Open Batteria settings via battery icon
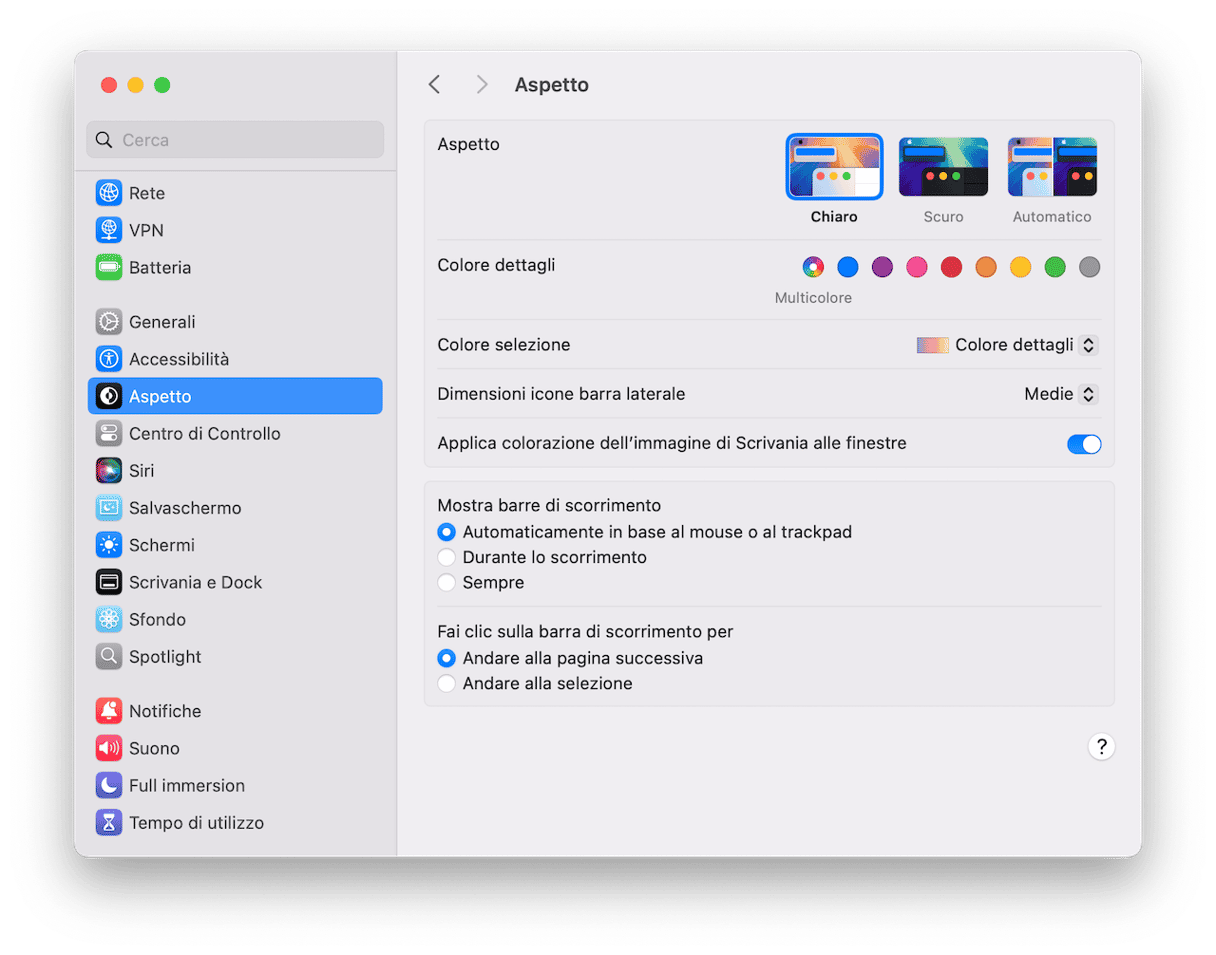 (109, 267)
